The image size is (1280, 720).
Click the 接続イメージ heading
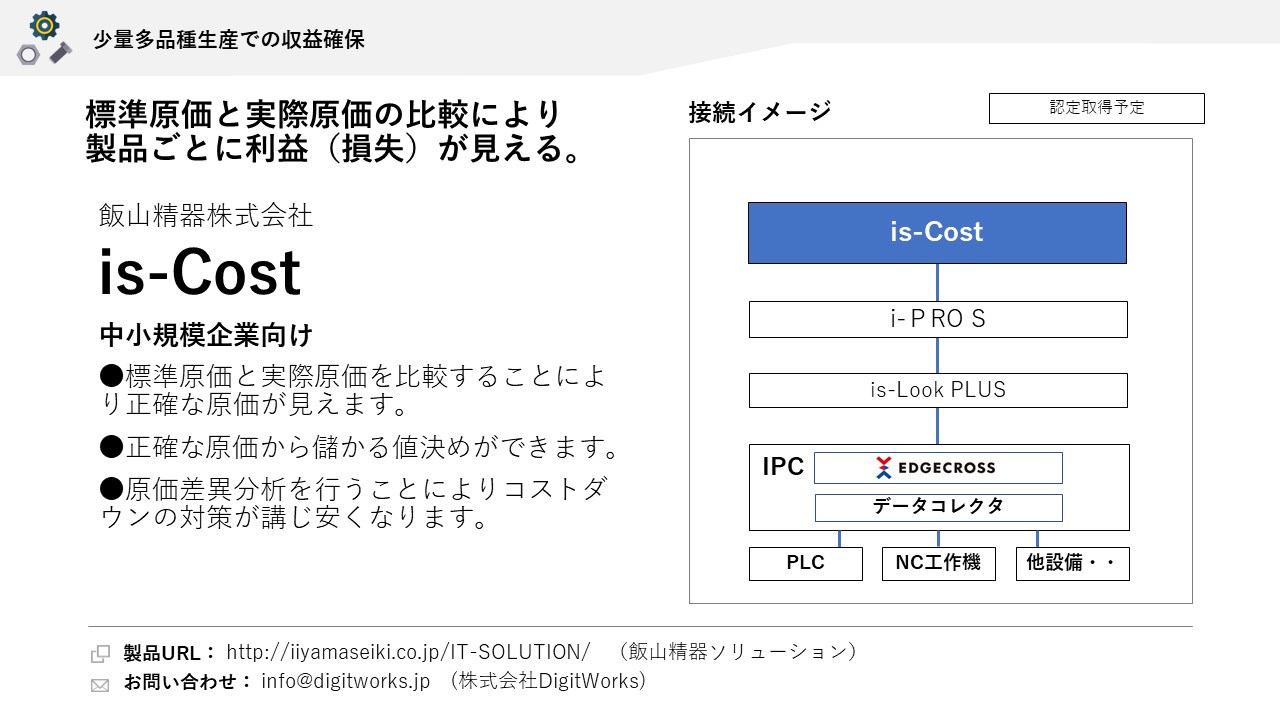[760, 112]
